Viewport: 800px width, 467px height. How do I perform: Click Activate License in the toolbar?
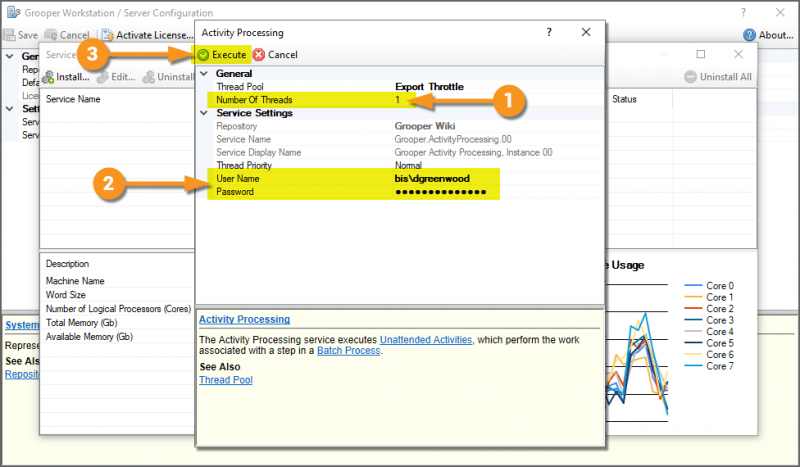(148, 35)
